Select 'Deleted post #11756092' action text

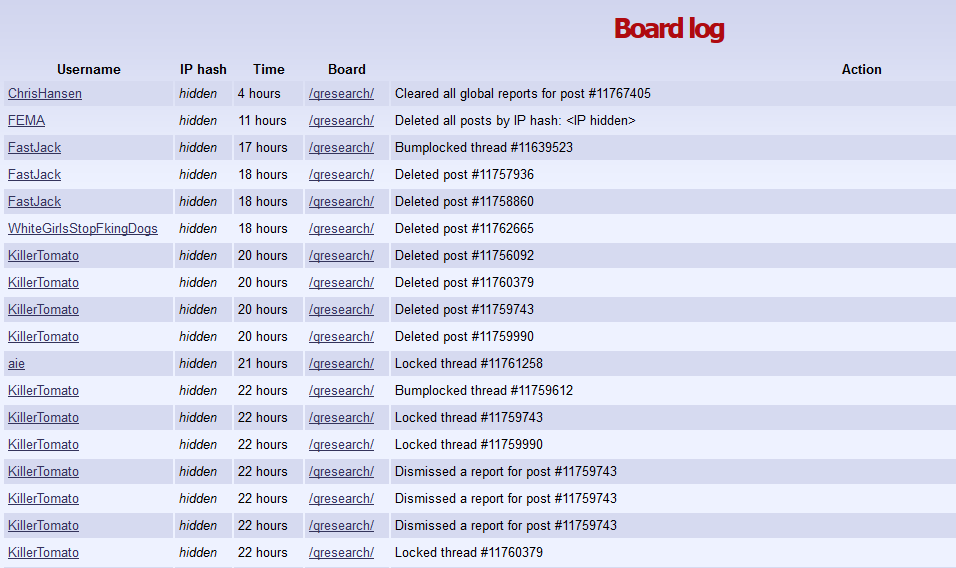coord(464,255)
